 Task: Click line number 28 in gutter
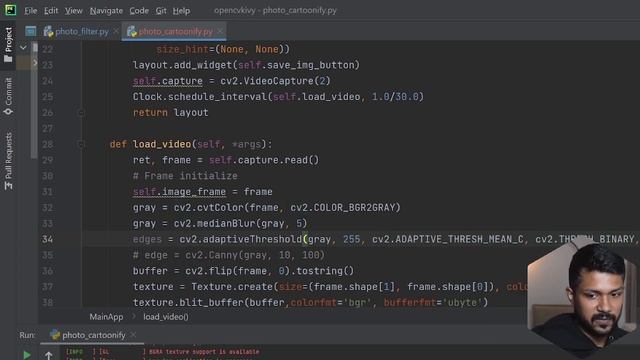[47, 144]
